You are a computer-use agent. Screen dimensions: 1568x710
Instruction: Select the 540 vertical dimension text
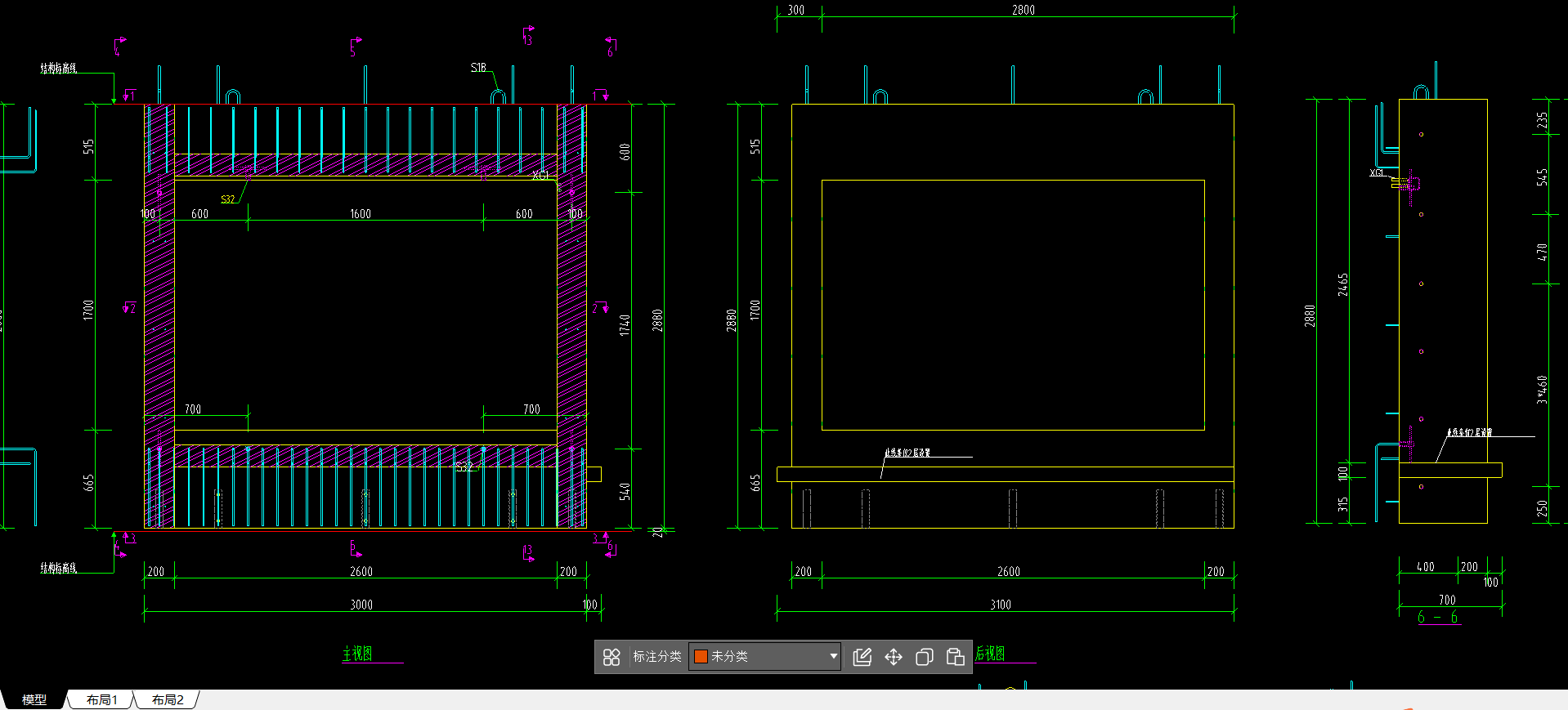(x=625, y=492)
